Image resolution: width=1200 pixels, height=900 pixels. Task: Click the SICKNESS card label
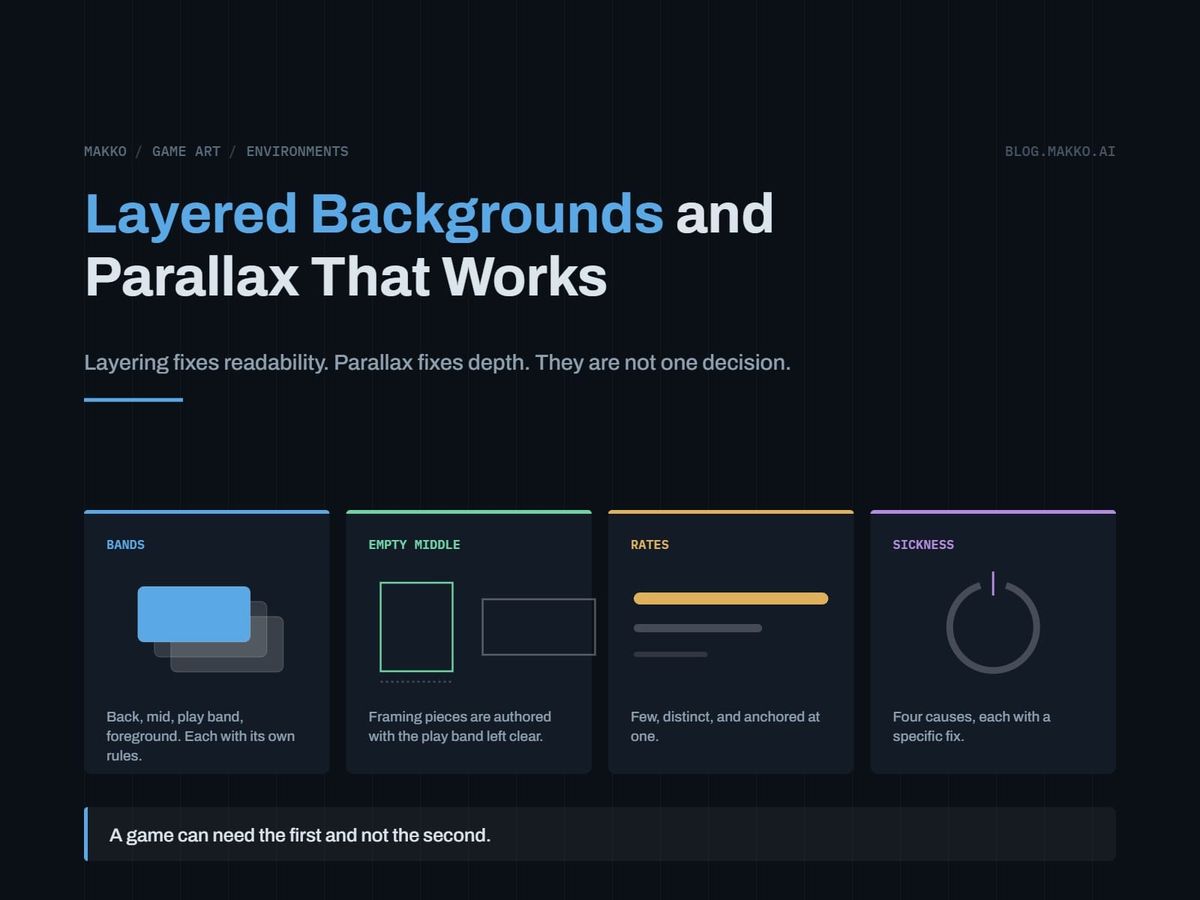tap(923, 545)
